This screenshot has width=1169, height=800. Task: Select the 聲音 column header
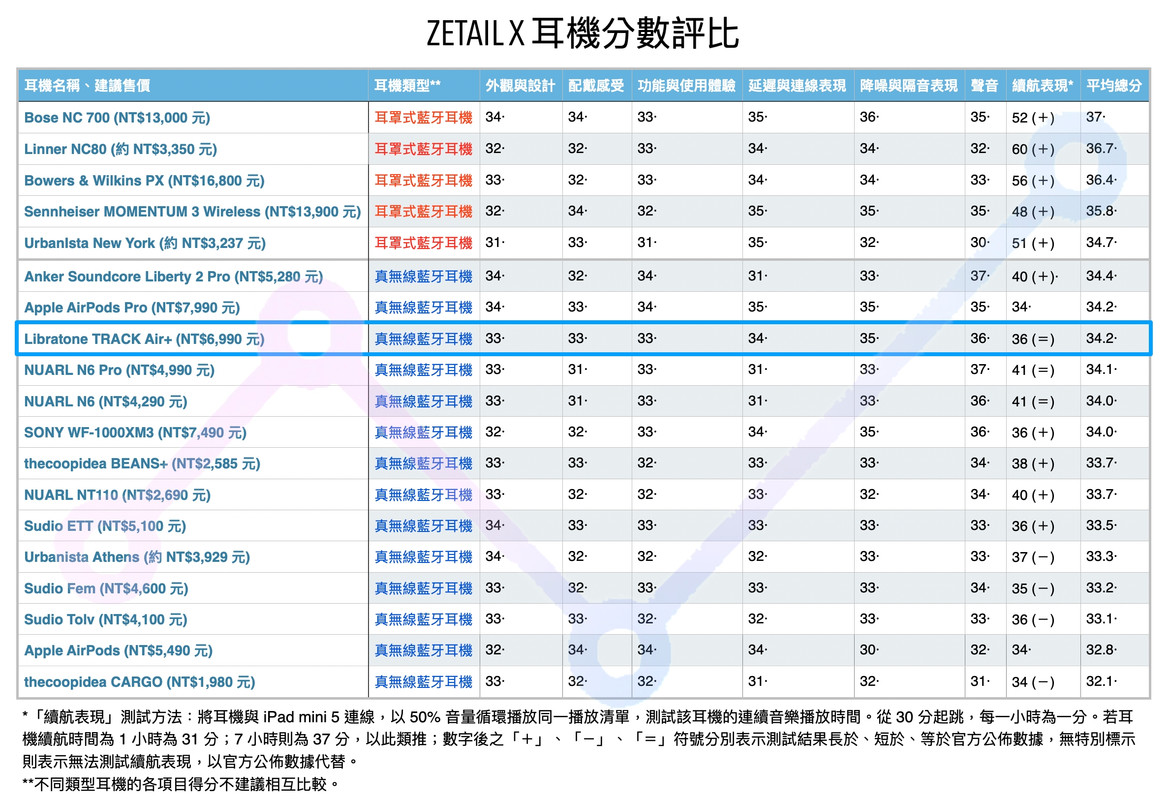point(984,86)
